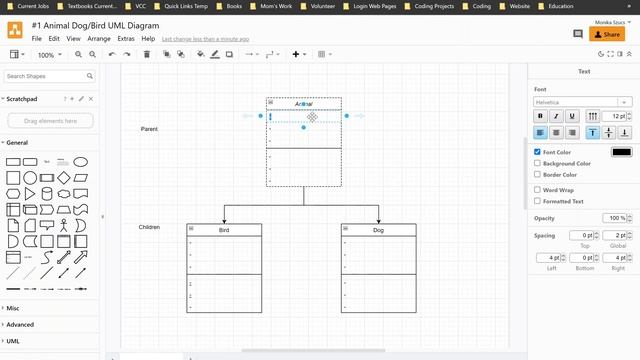The height and width of the screenshot is (360, 640).
Task: Align text to the right
Action: pos(572,132)
